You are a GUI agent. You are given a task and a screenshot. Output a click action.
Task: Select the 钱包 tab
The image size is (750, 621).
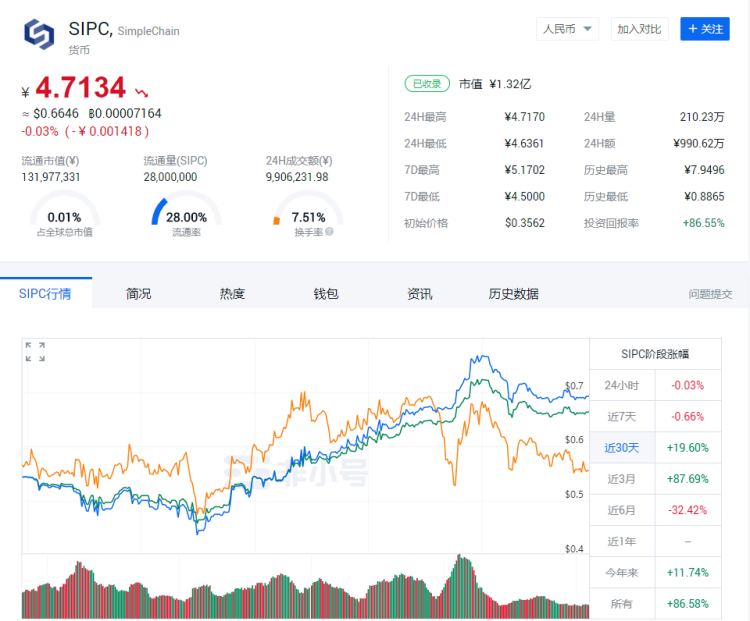click(x=326, y=294)
